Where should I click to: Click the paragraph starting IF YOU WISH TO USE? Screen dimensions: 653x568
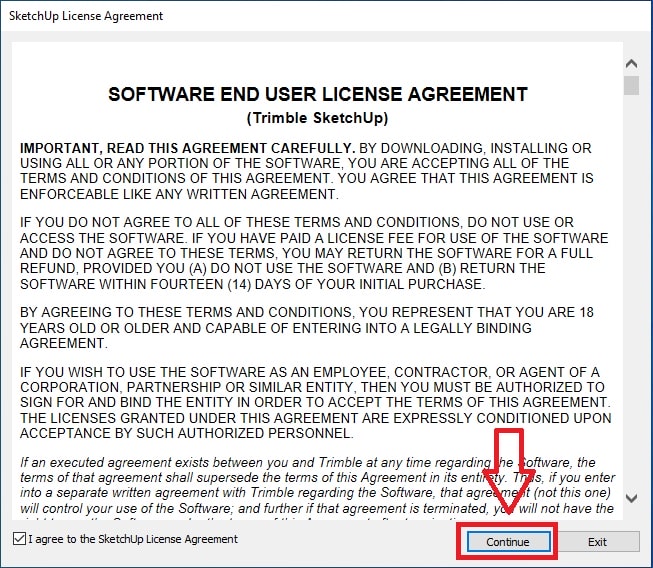coord(316,403)
